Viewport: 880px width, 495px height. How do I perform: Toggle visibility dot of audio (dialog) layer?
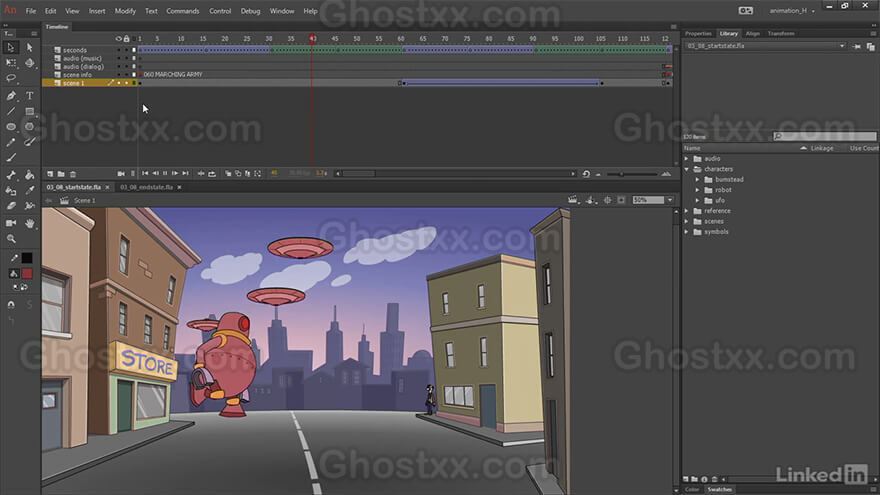coord(118,66)
